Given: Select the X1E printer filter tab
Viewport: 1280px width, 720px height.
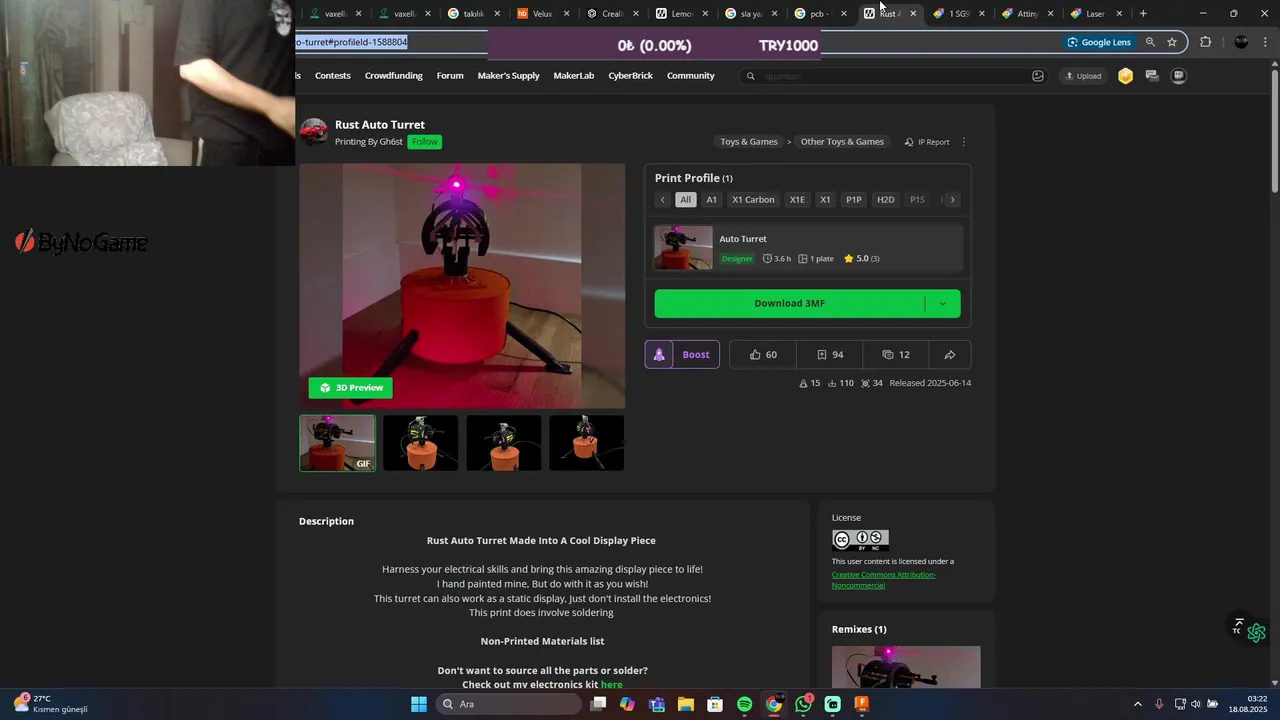Looking at the screenshot, I should 797,200.
